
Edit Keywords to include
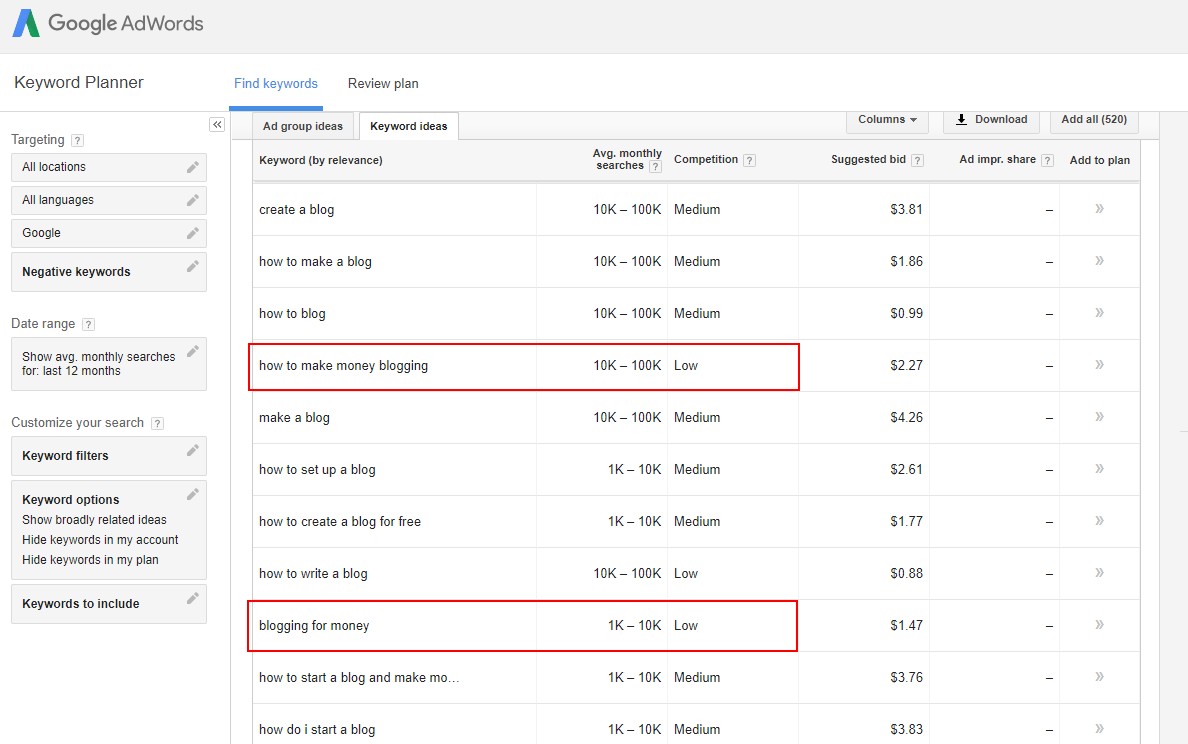pos(192,598)
